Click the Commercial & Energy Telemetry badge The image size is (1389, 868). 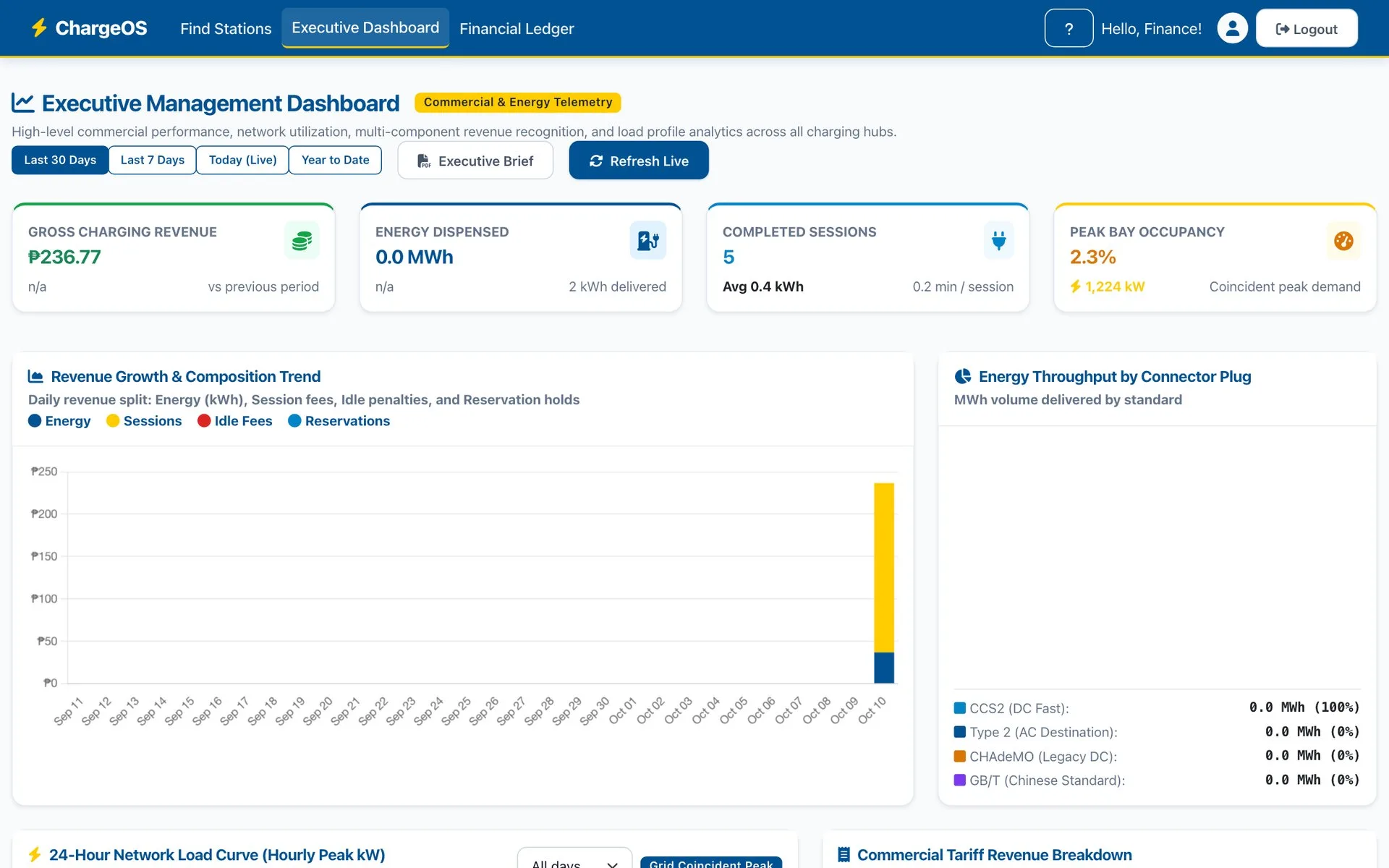tap(518, 102)
